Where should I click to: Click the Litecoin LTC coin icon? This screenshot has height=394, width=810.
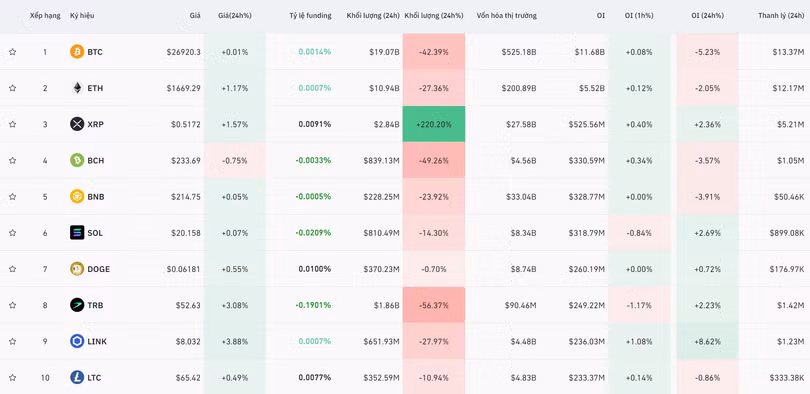tap(77, 377)
